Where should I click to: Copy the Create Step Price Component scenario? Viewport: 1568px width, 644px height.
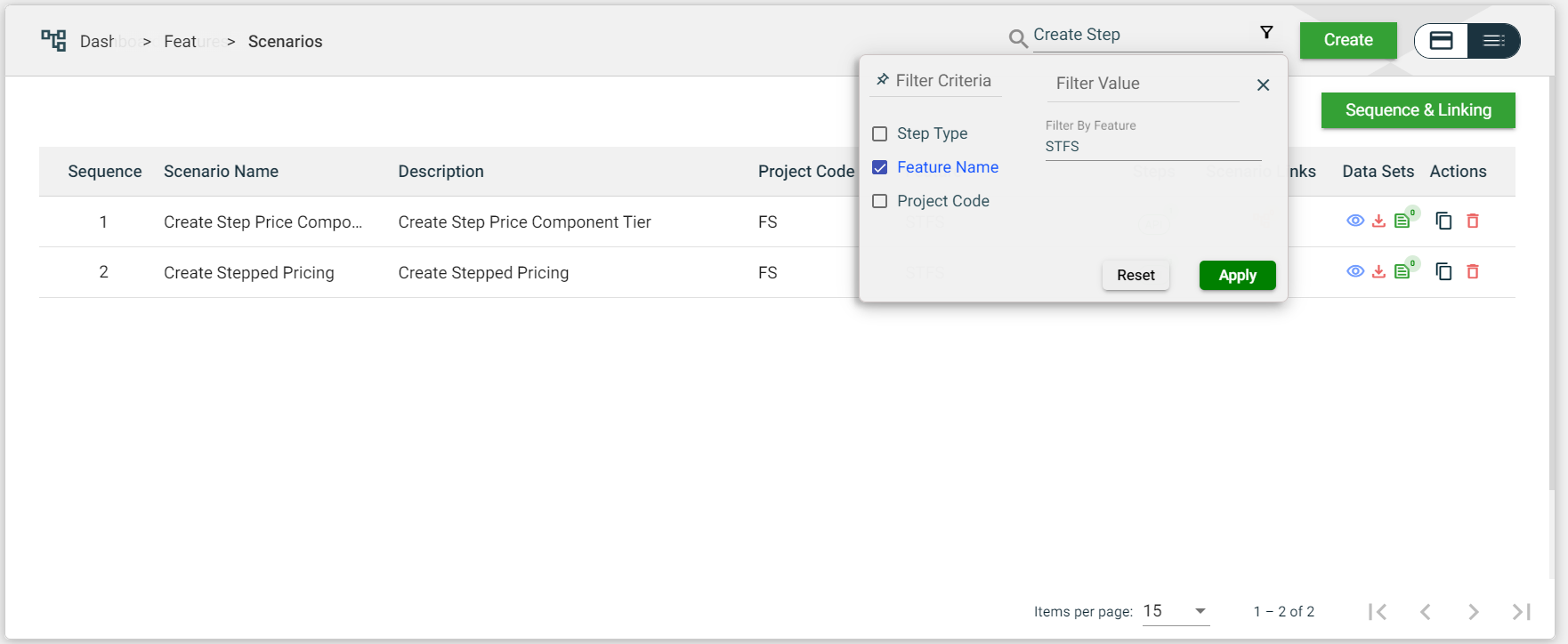(1443, 221)
